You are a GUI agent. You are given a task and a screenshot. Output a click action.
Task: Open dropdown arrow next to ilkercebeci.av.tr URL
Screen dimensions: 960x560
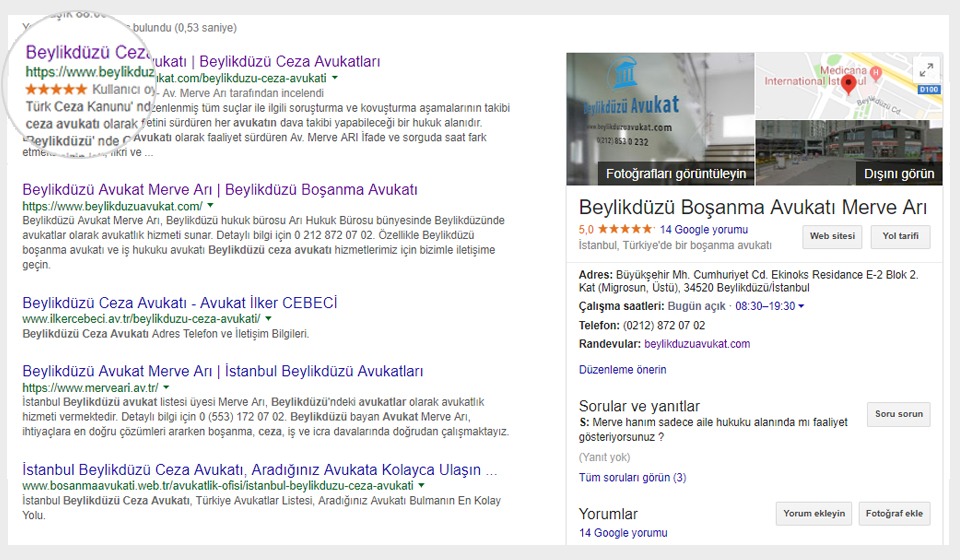coord(268,318)
